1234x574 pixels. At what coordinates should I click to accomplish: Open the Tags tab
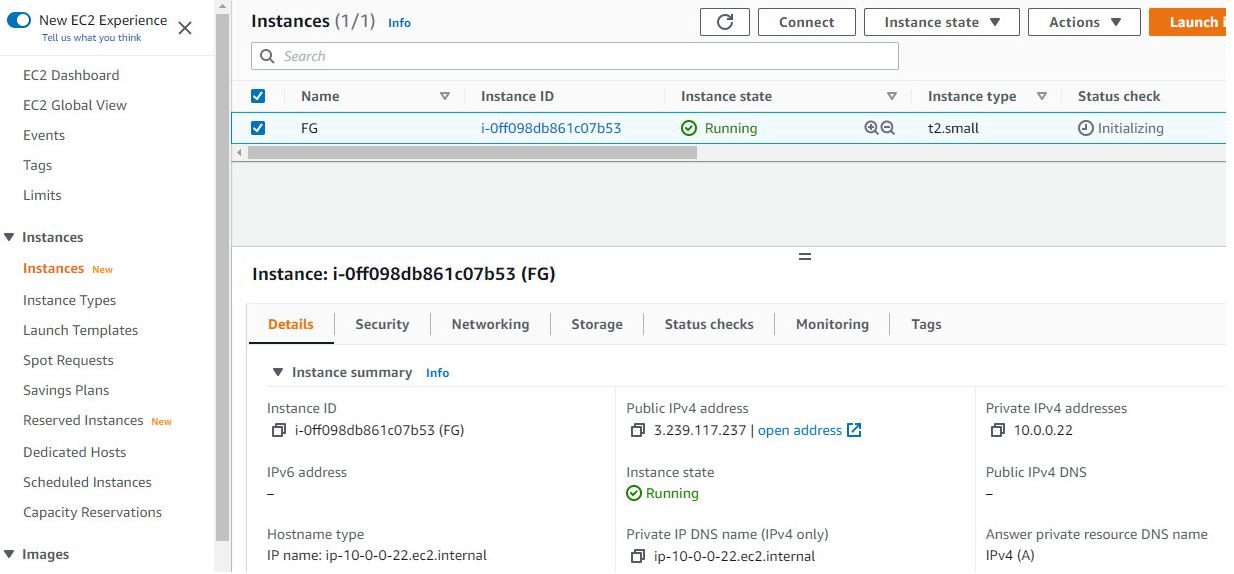pos(926,324)
